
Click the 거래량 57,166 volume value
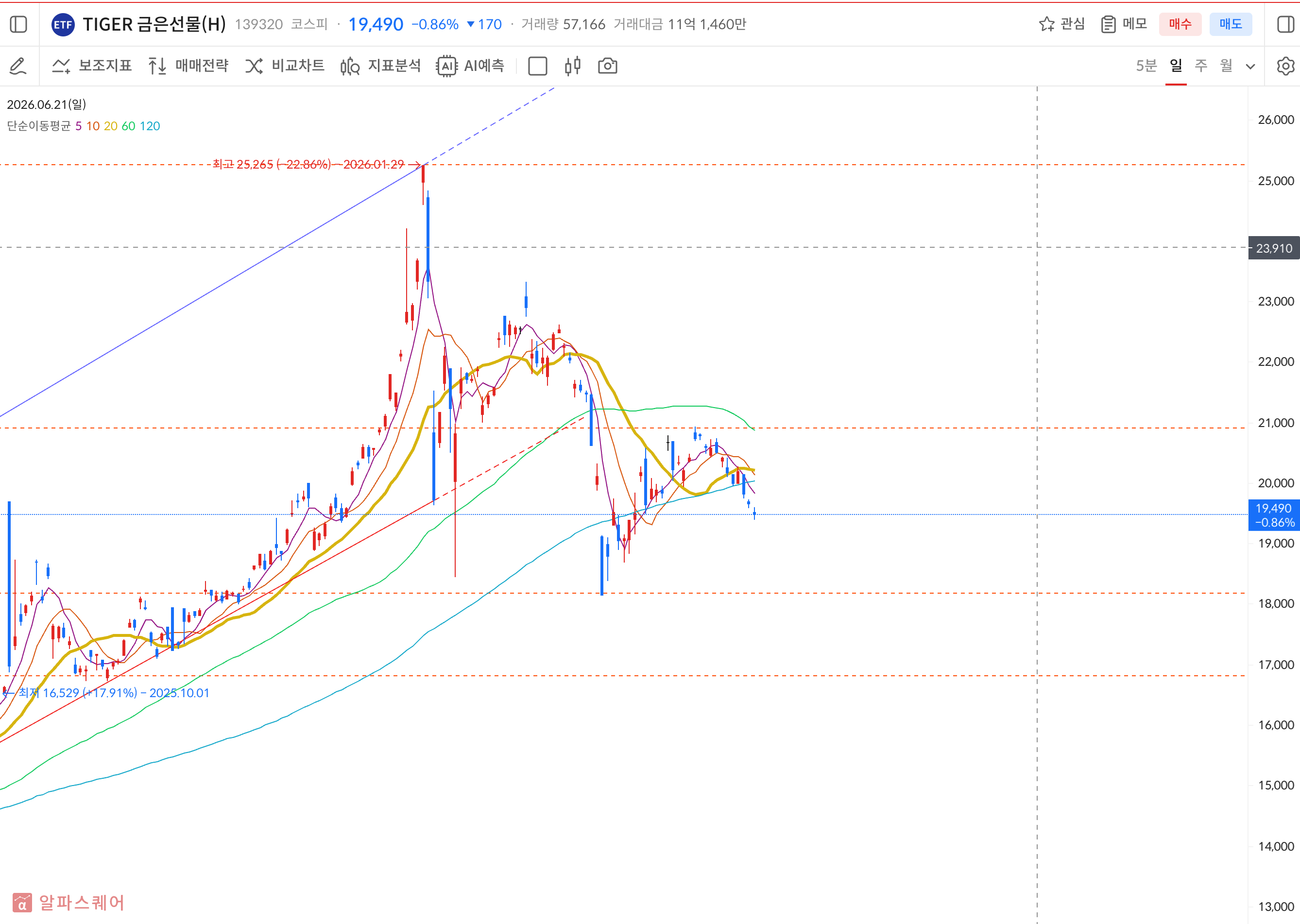pyautogui.click(x=563, y=24)
